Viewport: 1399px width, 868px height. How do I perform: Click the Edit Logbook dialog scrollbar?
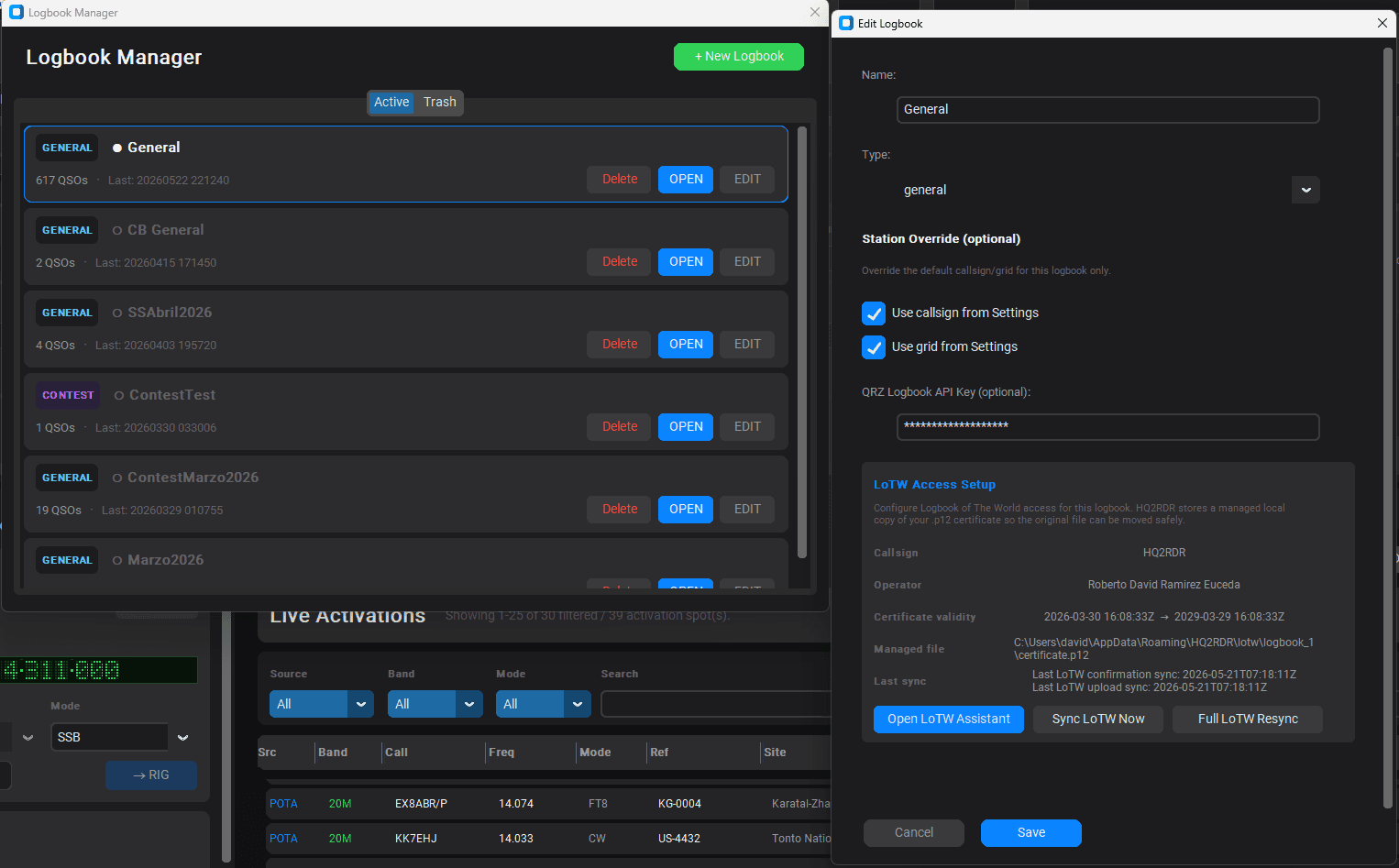[1388, 429]
